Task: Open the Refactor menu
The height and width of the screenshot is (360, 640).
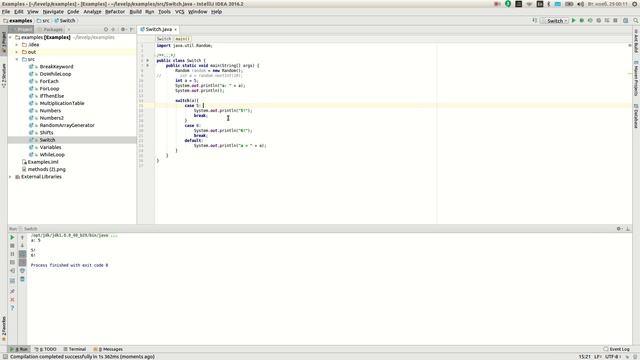Action: [x=115, y=12]
